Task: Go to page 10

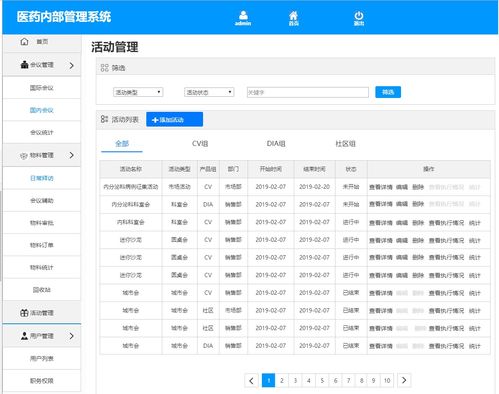Action: (387, 380)
